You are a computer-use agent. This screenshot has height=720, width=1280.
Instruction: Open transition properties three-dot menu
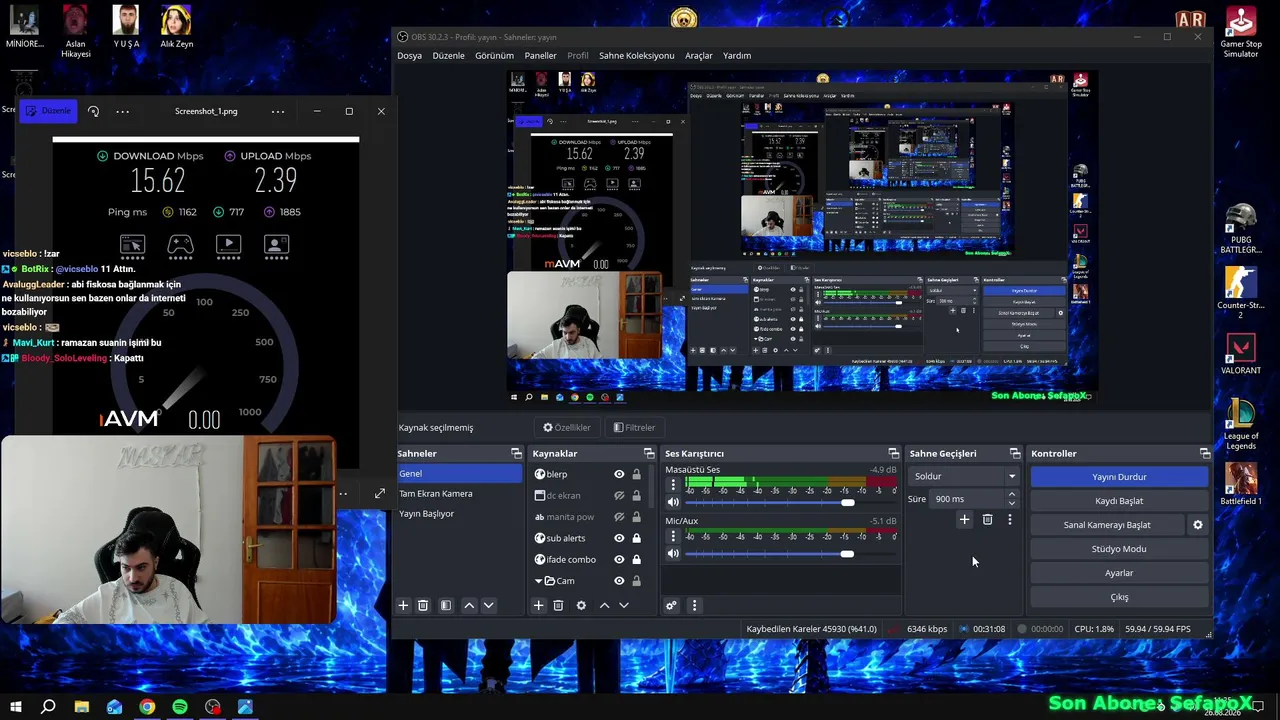coord(1010,519)
